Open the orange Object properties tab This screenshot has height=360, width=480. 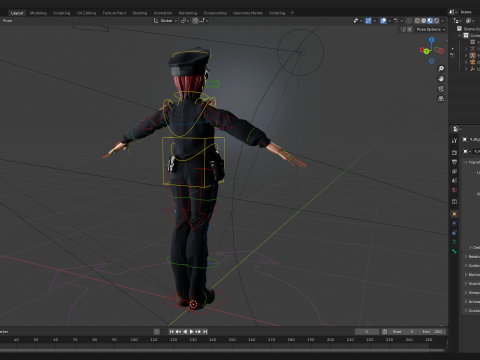pos(454,214)
